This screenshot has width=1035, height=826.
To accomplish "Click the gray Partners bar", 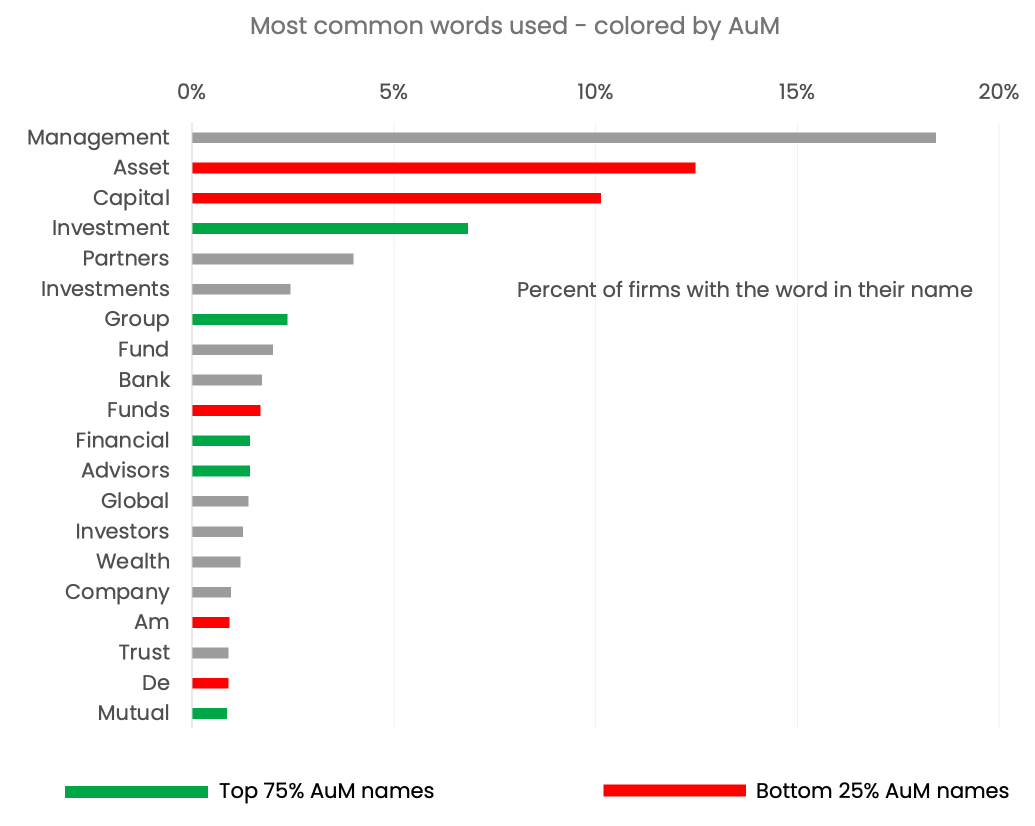I will (273, 259).
